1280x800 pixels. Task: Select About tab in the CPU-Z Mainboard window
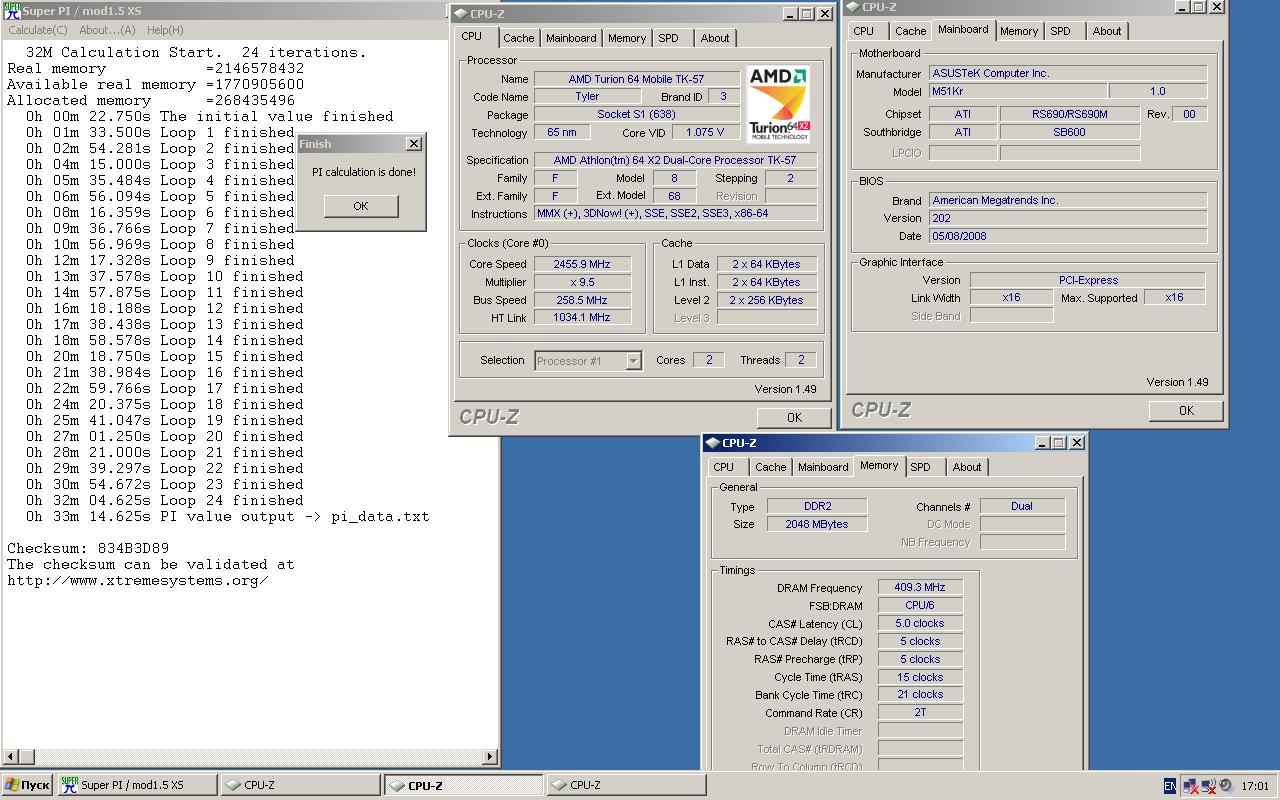pyautogui.click(x=1107, y=31)
